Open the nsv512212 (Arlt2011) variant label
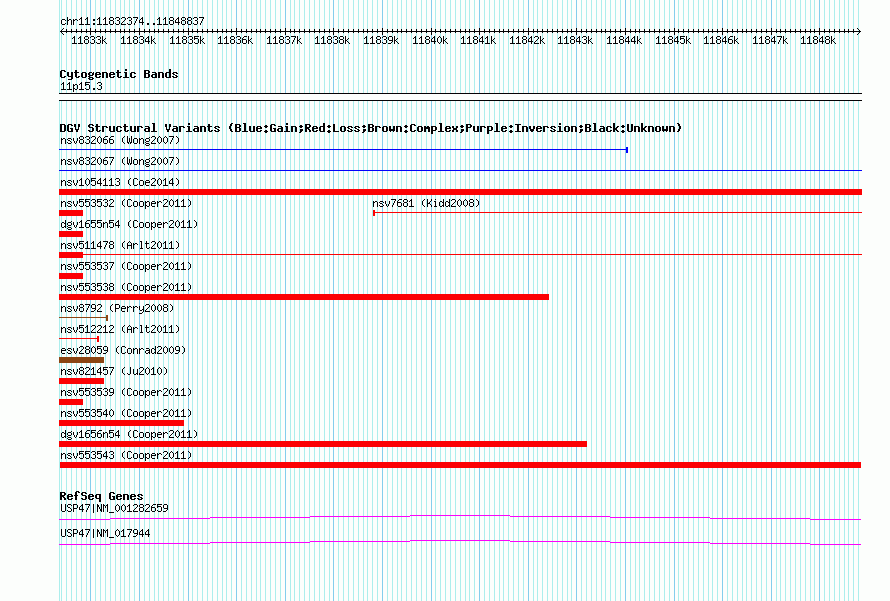Screen dimensions: 890x601 [x=120, y=329]
